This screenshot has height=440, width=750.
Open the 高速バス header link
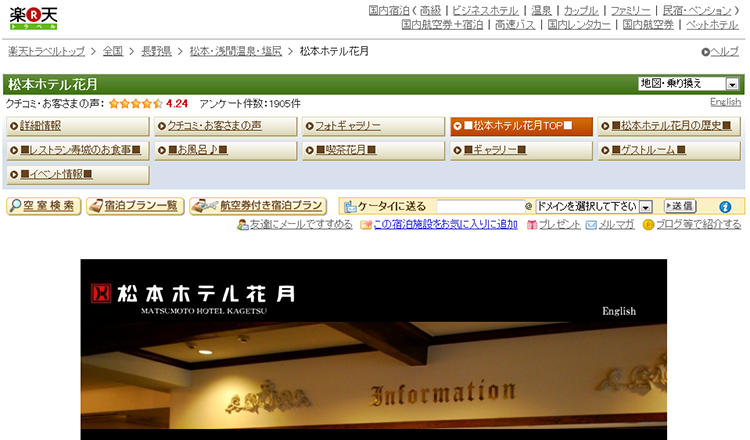pyautogui.click(x=515, y=24)
